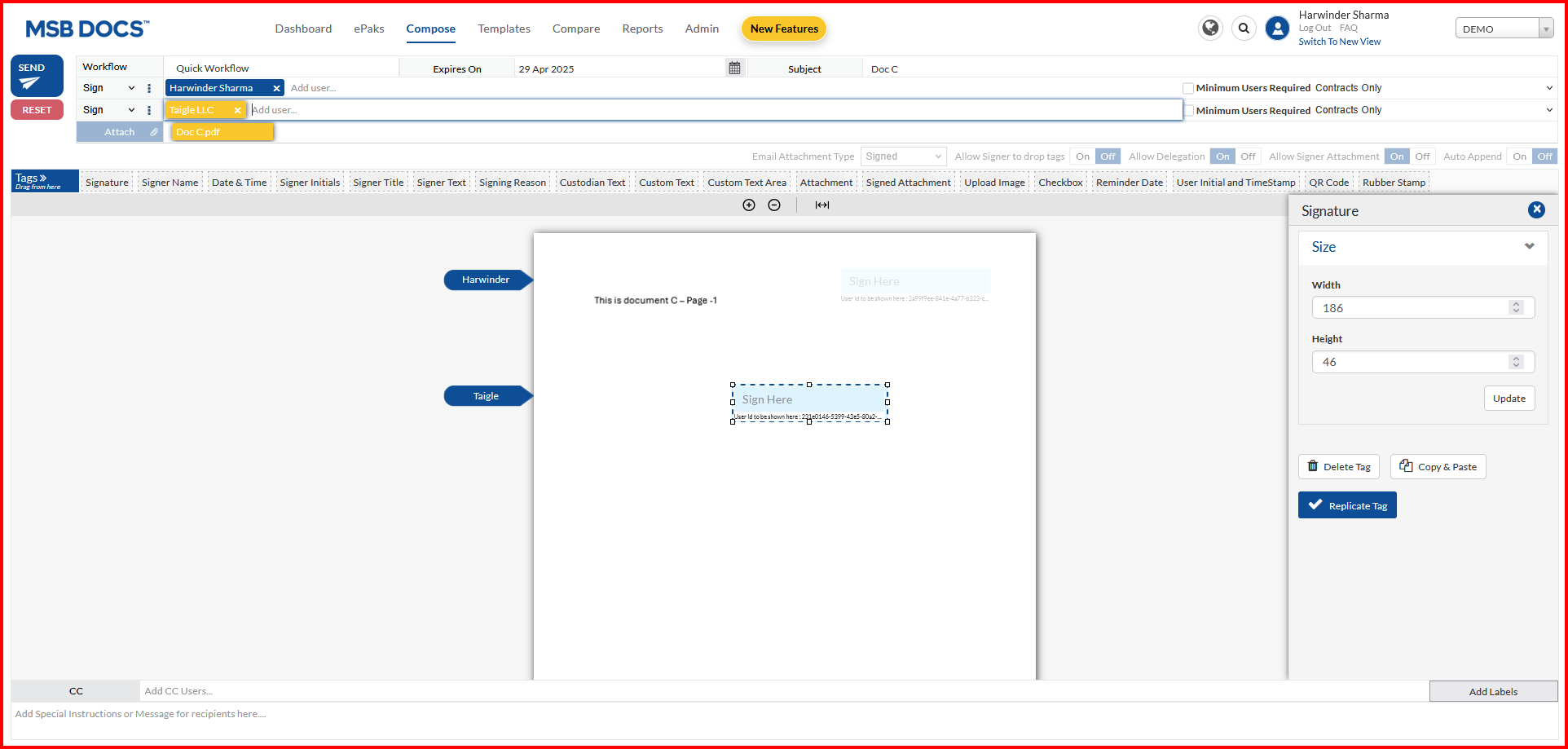
Task: Collapse the Size section chevron
Action: pos(1529,247)
